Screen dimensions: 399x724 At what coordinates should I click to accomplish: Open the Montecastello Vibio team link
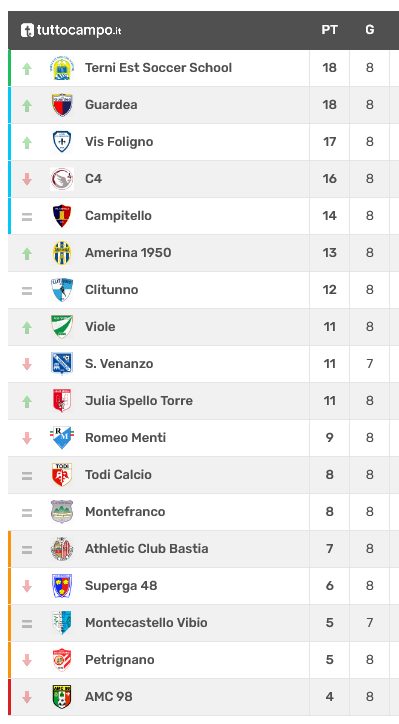(146, 622)
